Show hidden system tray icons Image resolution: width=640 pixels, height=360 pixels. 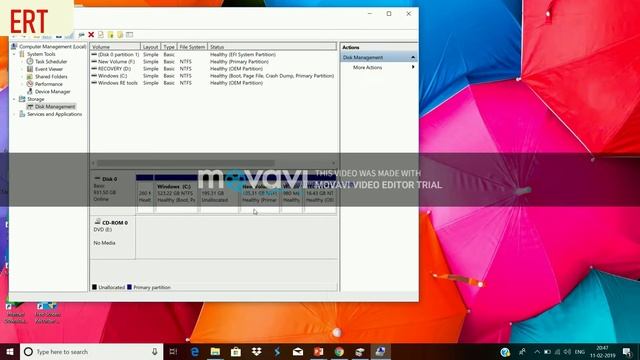(x=537, y=352)
